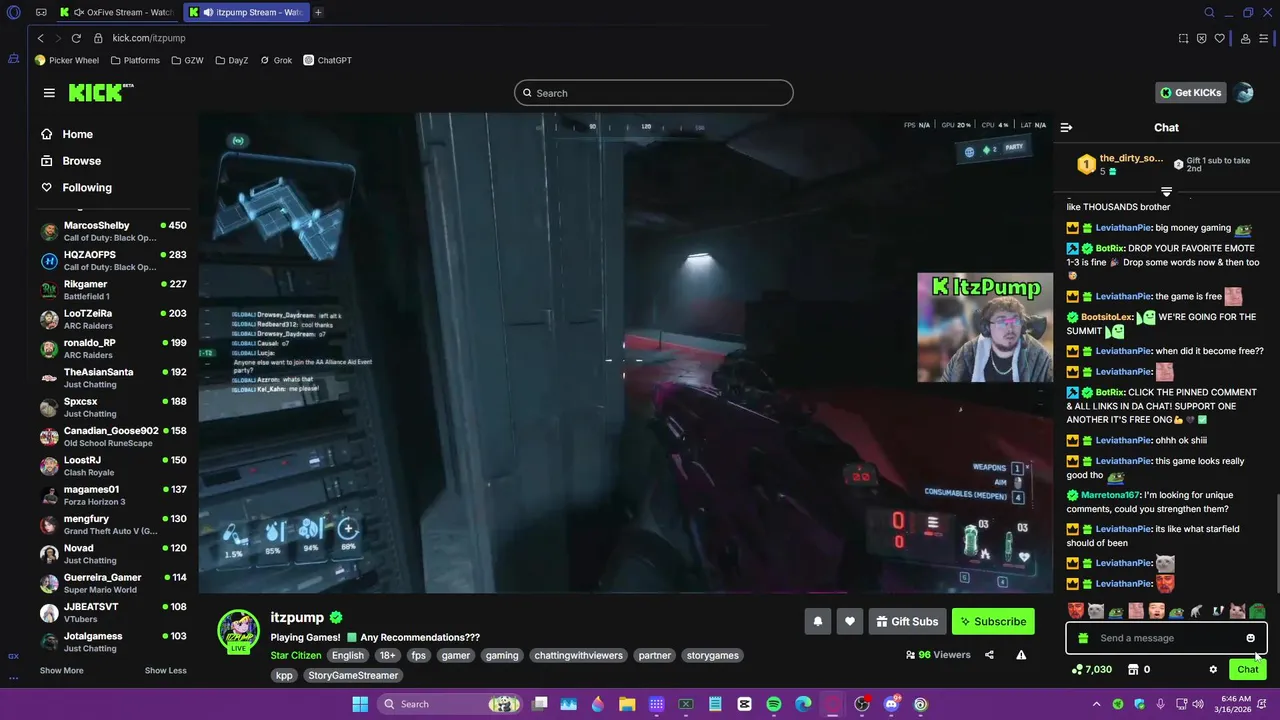Open the KICKs shop icon
Image resolution: width=1280 pixels, height=720 pixels.
(x=1133, y=669)
